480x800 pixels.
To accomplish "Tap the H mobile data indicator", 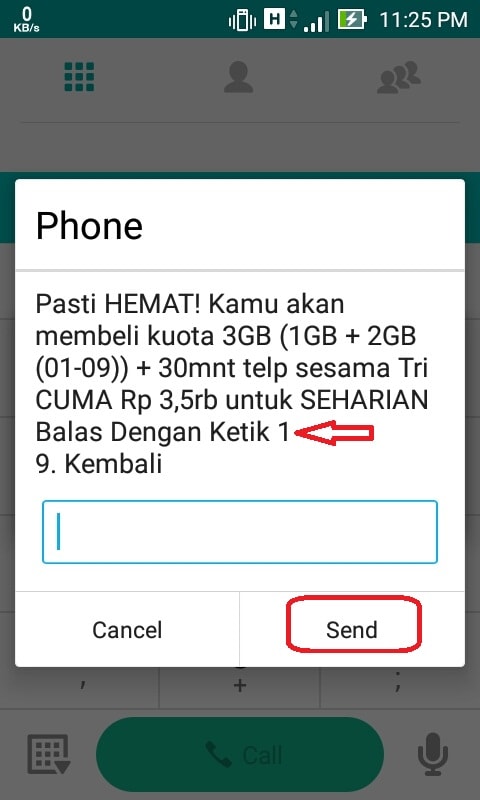I will pos(274,19).
